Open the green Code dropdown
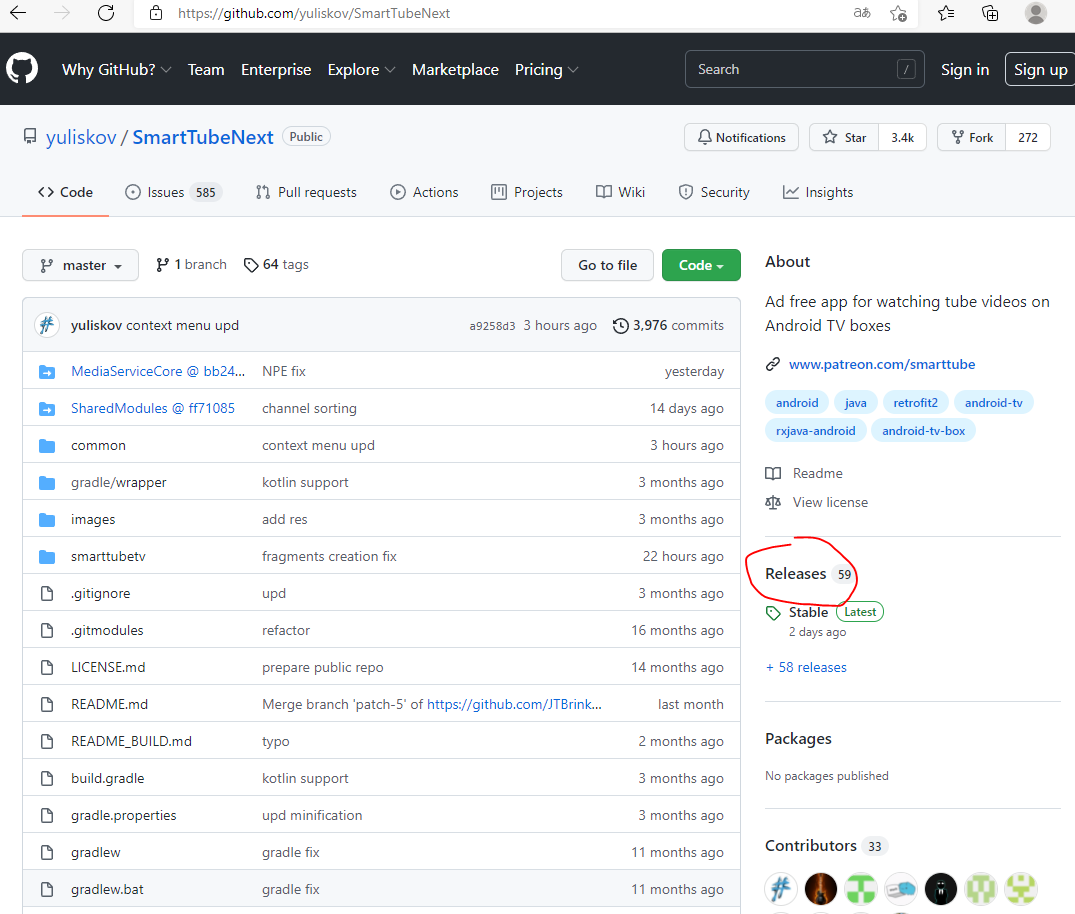Screen dimensions: 1075x914 pyautogui.click(x=701, y=265)
